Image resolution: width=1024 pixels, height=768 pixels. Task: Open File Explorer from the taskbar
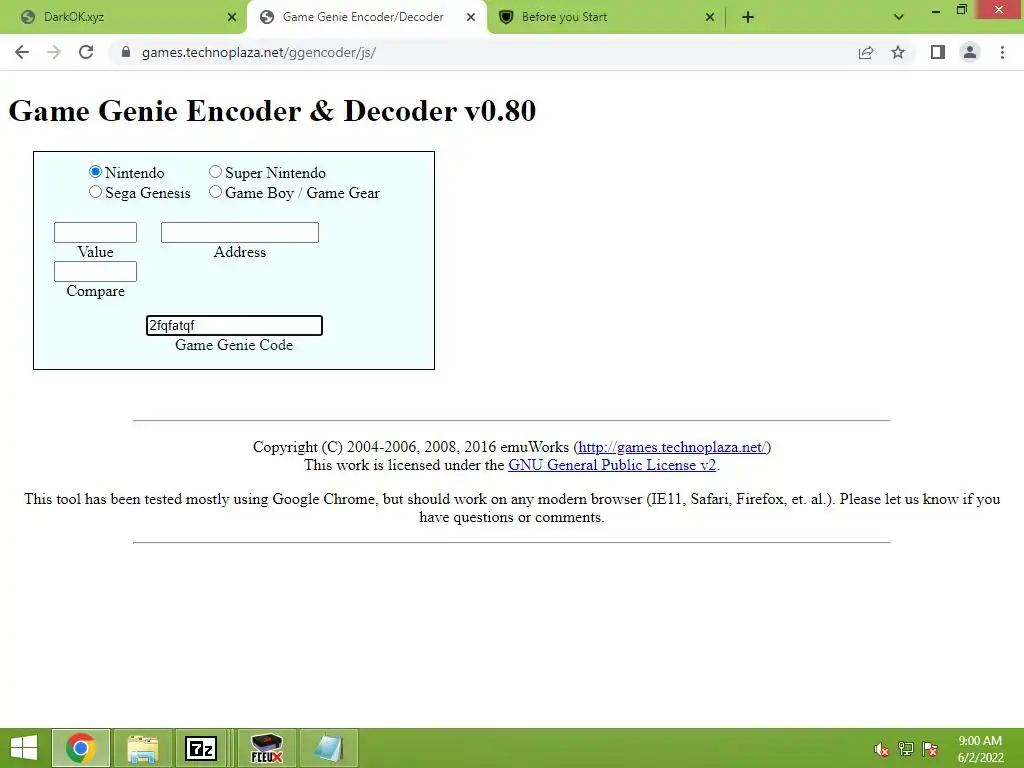142,748
